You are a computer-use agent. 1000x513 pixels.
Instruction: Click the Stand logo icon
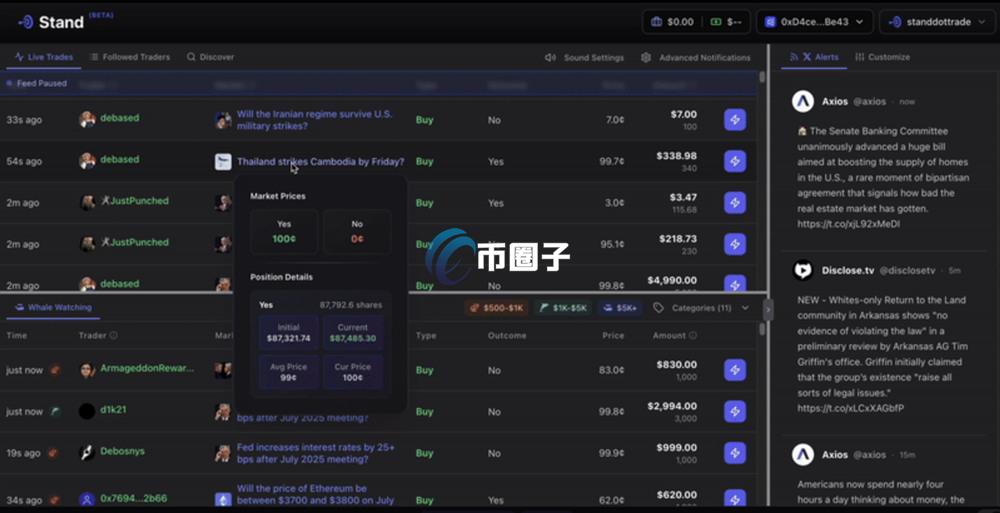pos(25,22)
